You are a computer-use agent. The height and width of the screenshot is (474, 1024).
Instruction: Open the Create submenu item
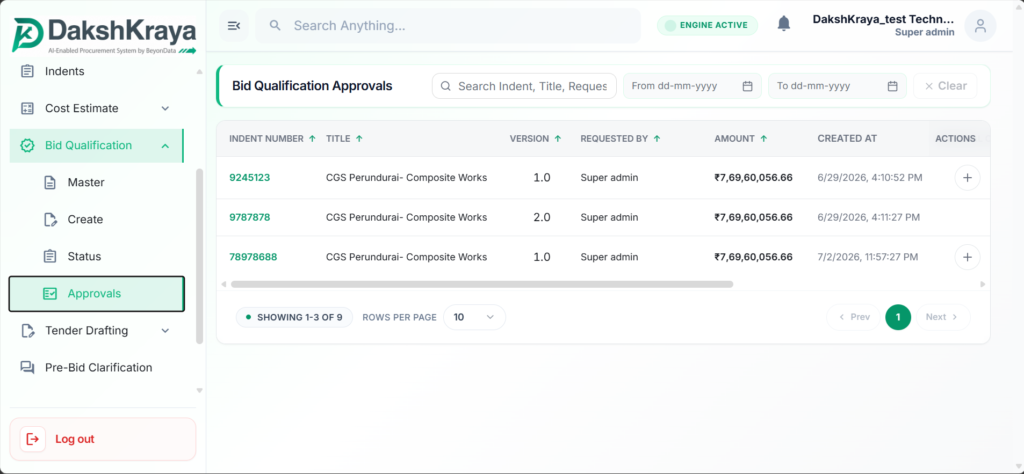point(97,219)
